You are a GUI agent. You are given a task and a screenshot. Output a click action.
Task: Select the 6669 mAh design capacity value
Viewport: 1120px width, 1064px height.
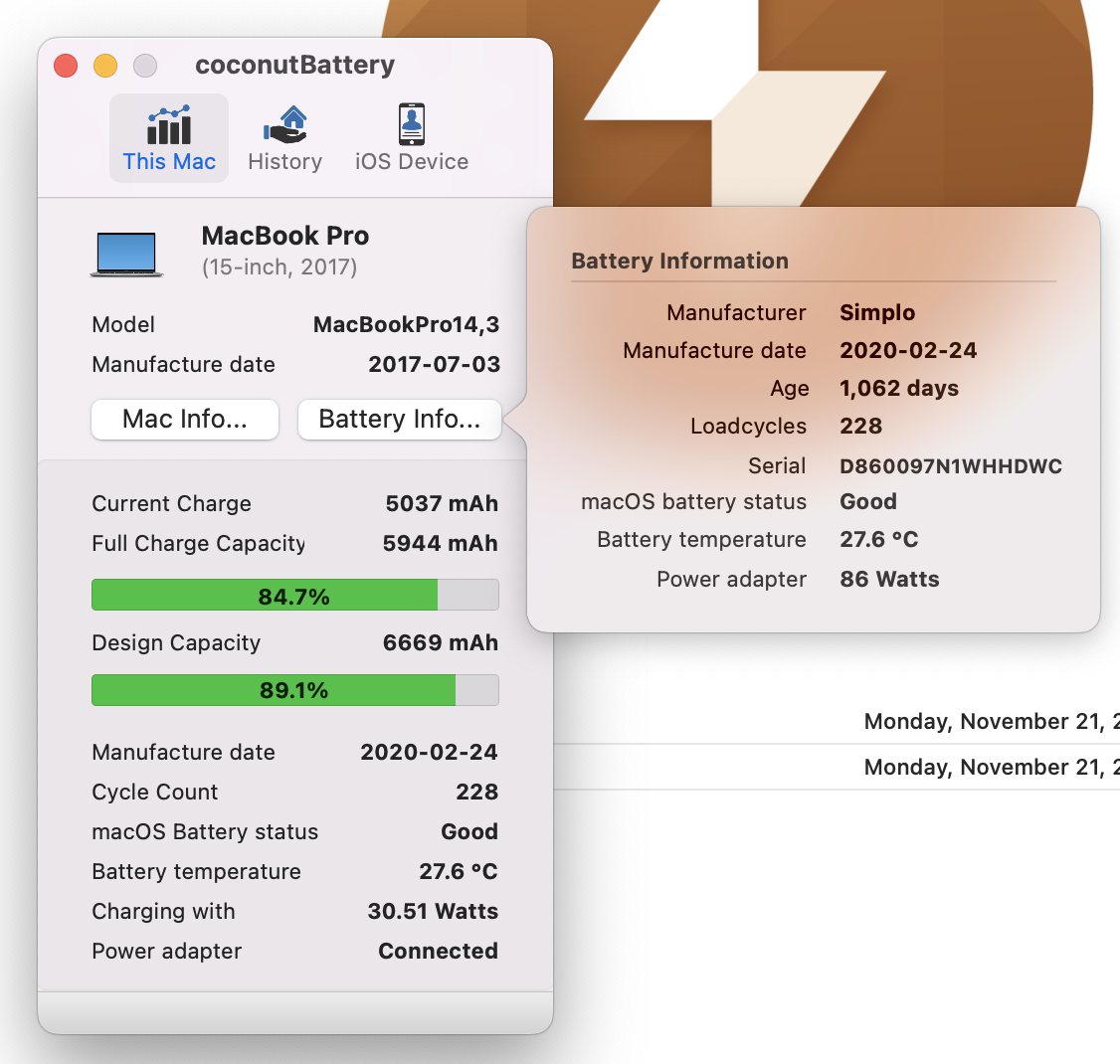click(x=440, y=642)
